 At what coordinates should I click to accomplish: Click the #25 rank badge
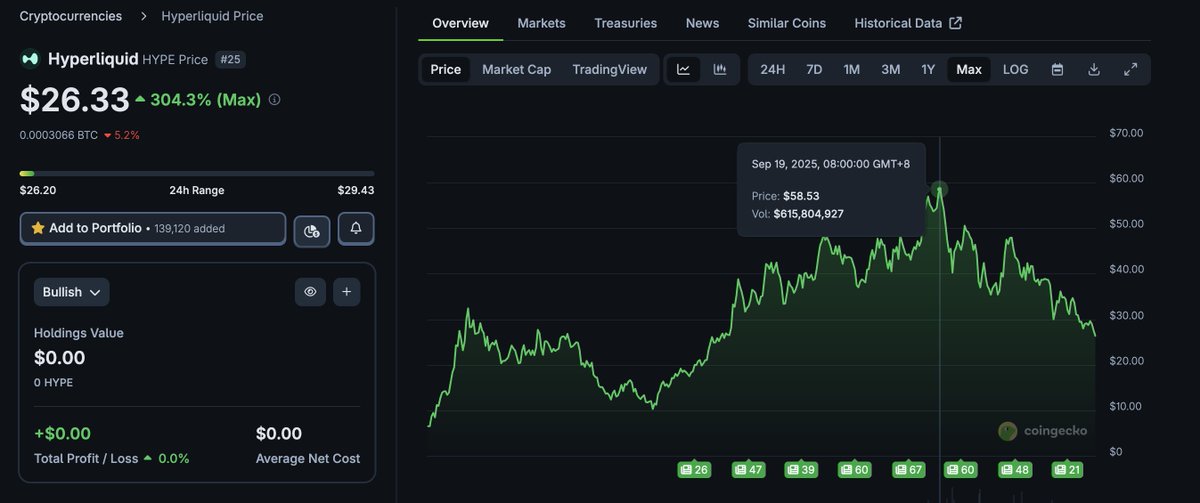pyautogui.click(x=230, y=59)
